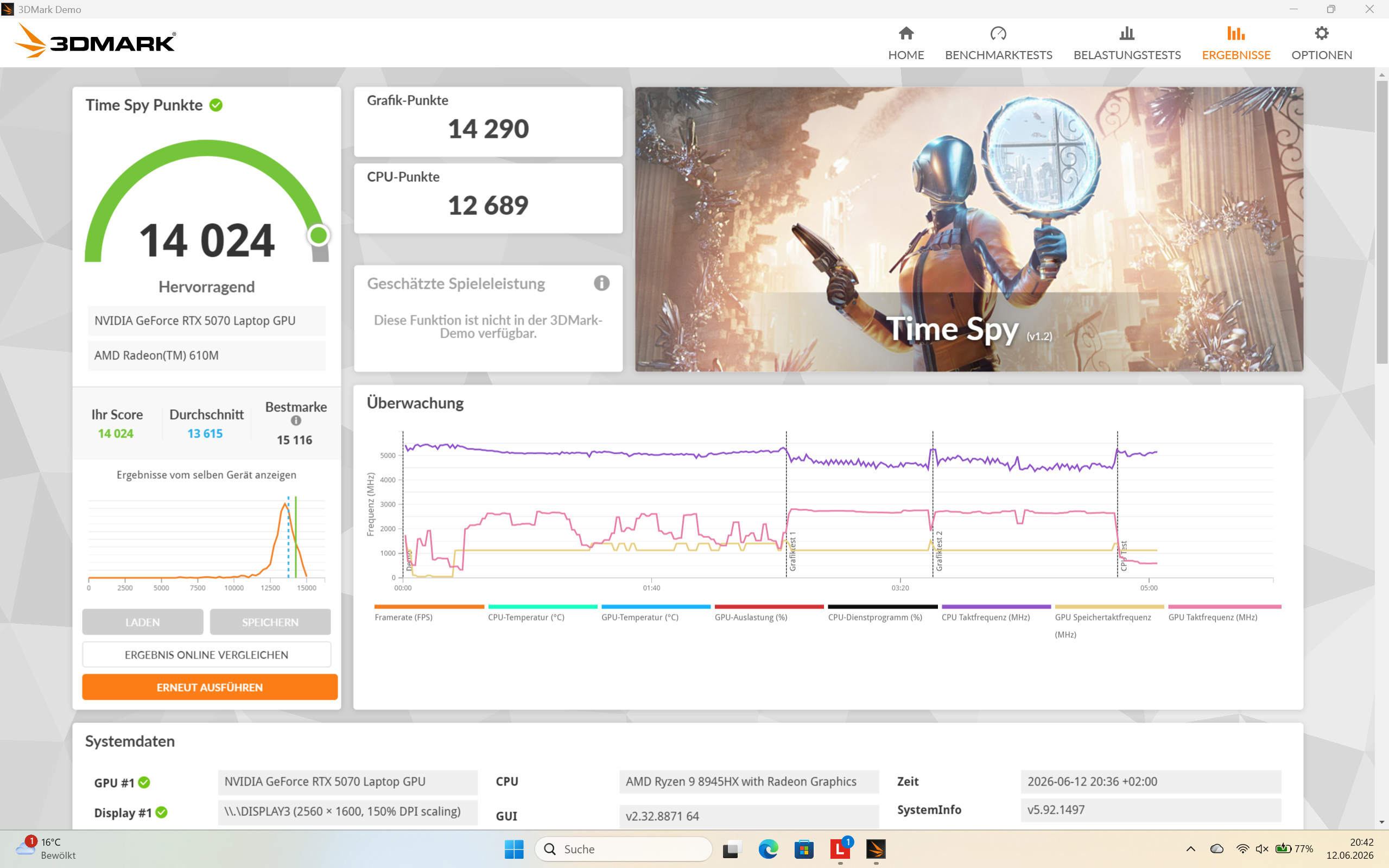This screenshot has height=868, width=1389.
Task: Click the 3DMark logo
Action: 96,41
